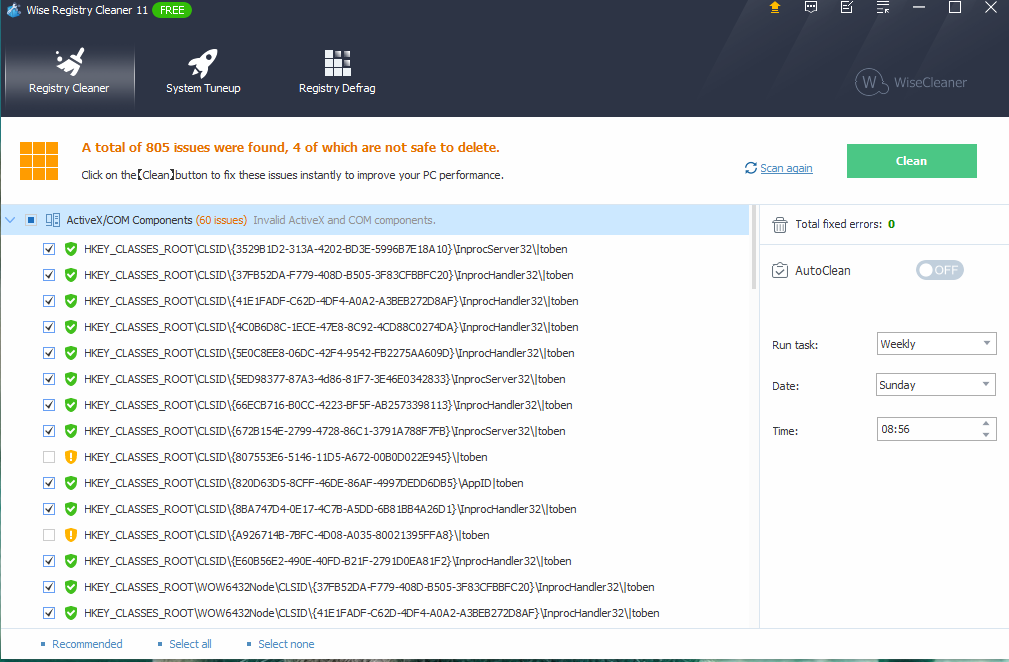Viewport: 1009px width, 662px height.
Task: Check the {A926714B-7BFC entry checkbox
Action: pos(49,535)
